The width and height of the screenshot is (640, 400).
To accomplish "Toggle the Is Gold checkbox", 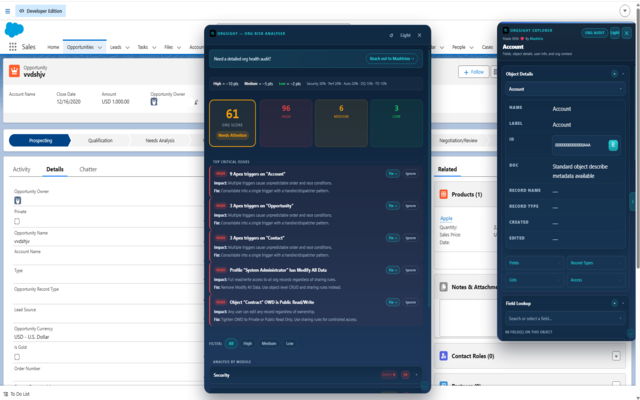I will pos(17,357).
